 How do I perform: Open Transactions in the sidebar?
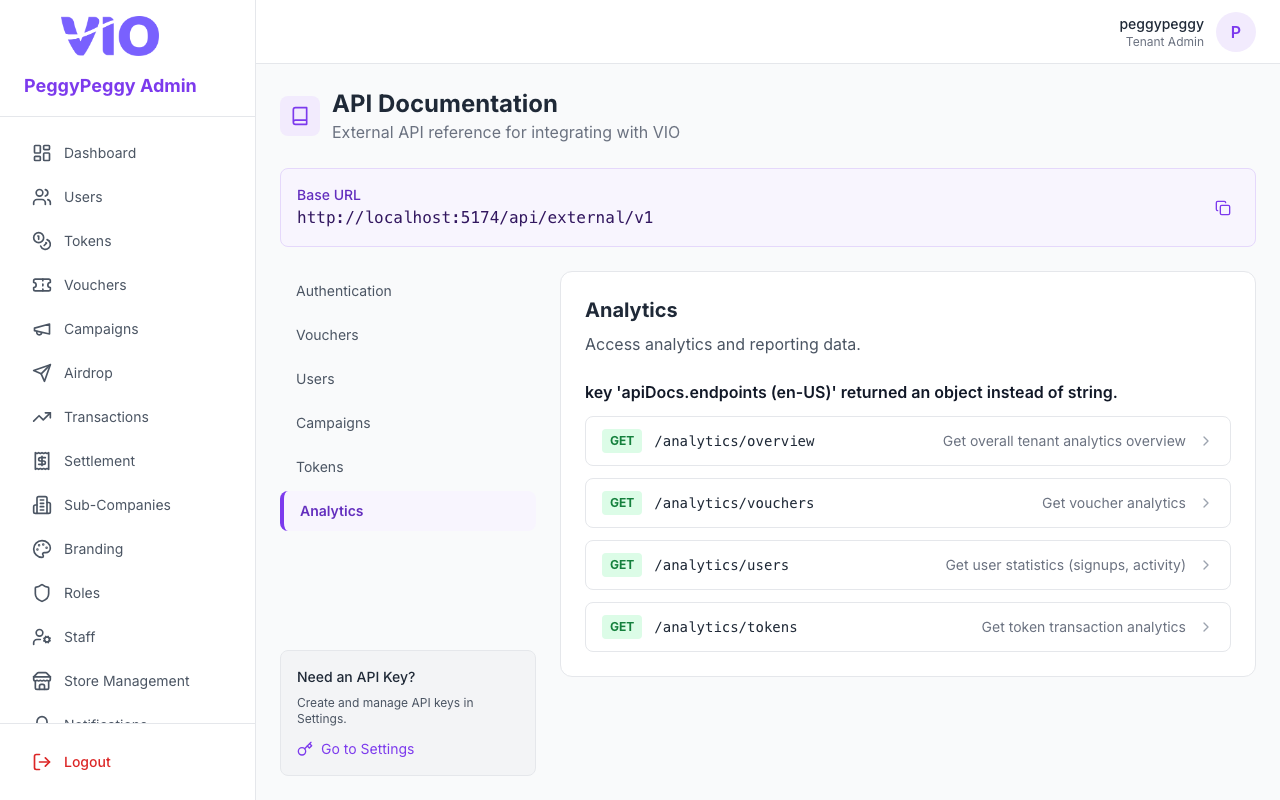127,417
